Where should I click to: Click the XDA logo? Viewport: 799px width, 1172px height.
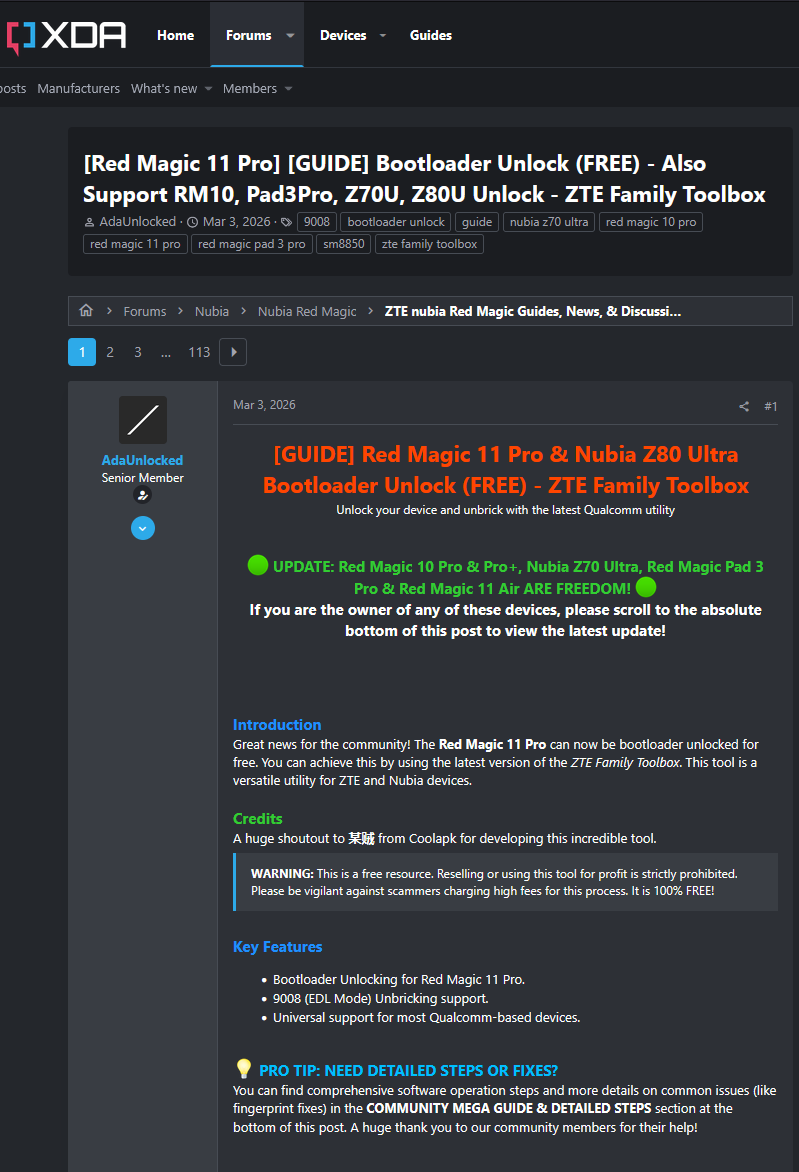[x=66, y=36]
